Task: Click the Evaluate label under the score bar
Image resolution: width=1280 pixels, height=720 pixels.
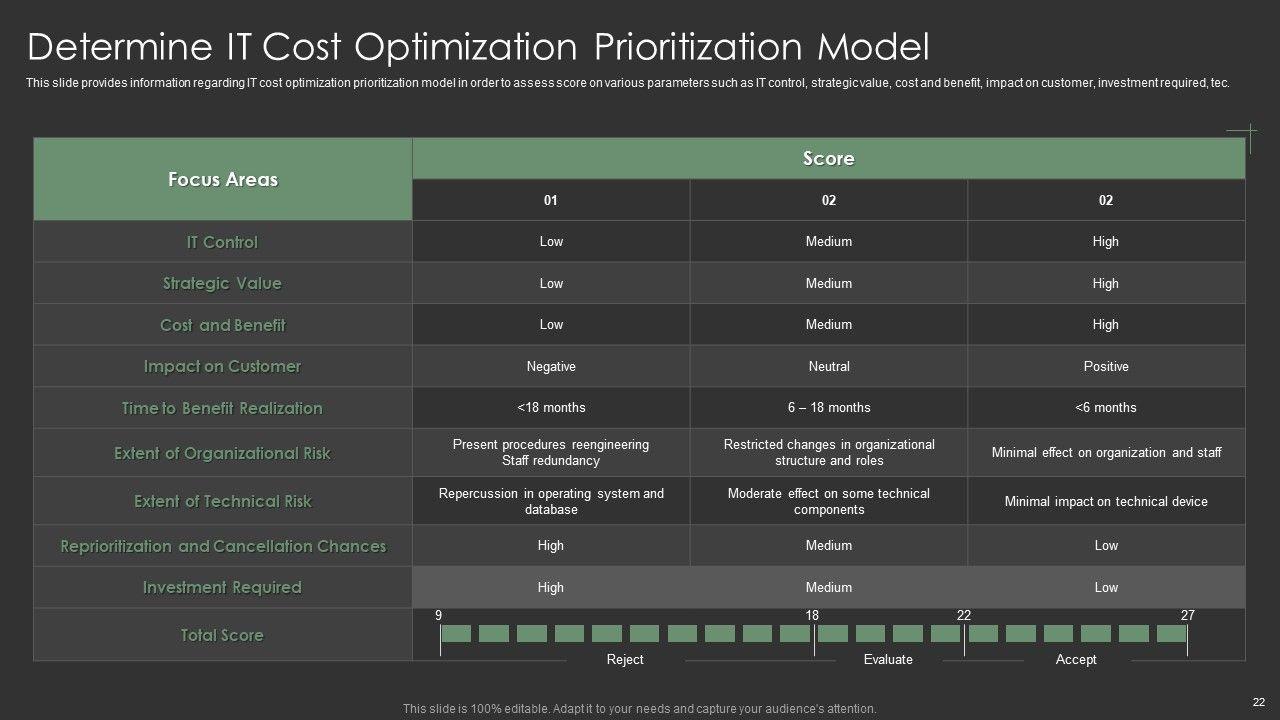Action: point(888,660)
